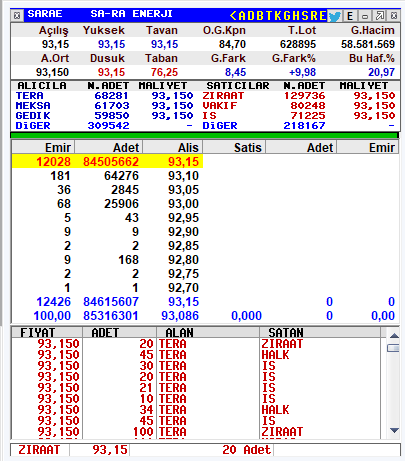Select the 100-lot trade sold by ZIRAAT
The height and width of the screenshot is (461, 405).
196,432
